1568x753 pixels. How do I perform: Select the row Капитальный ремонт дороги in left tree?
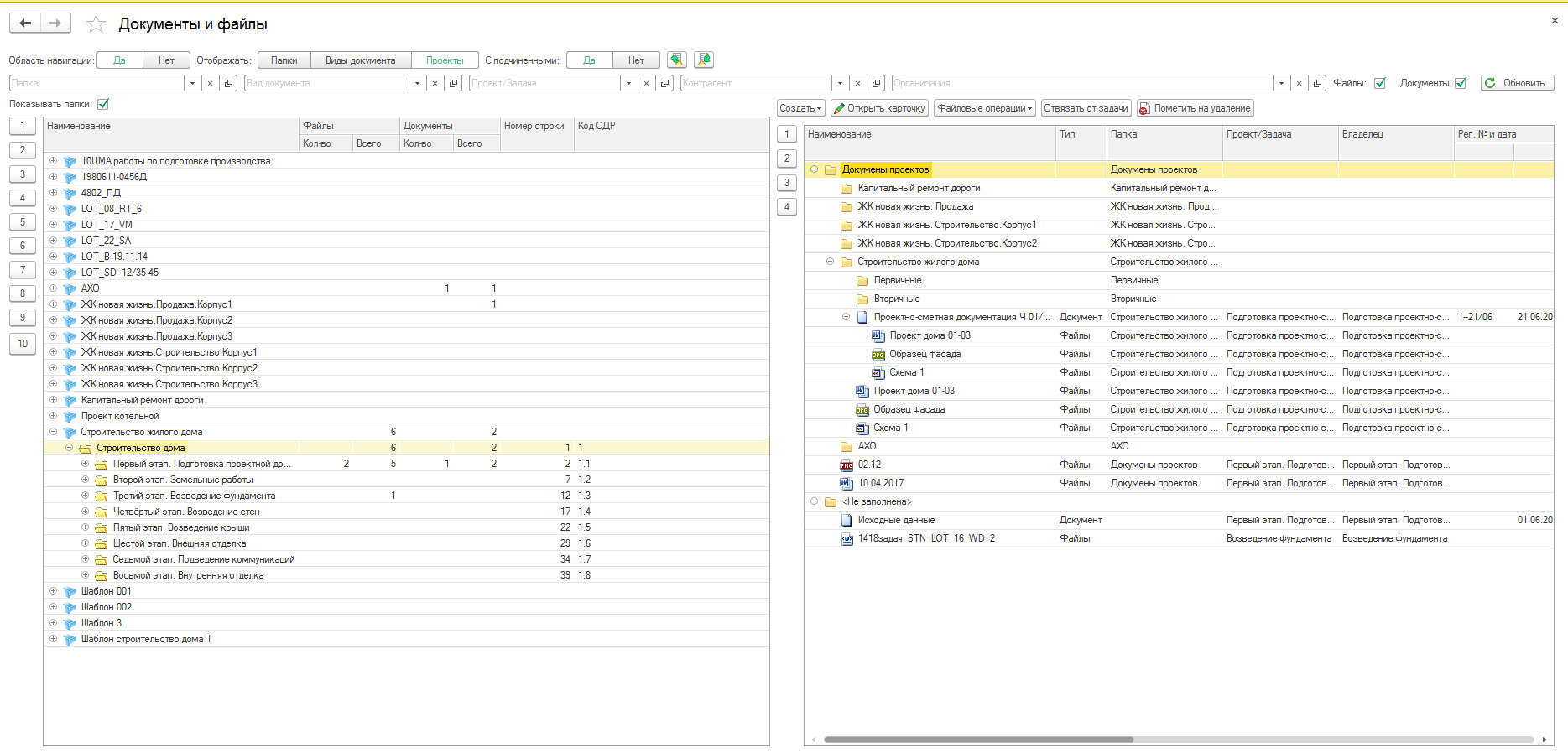pos(406,400)
